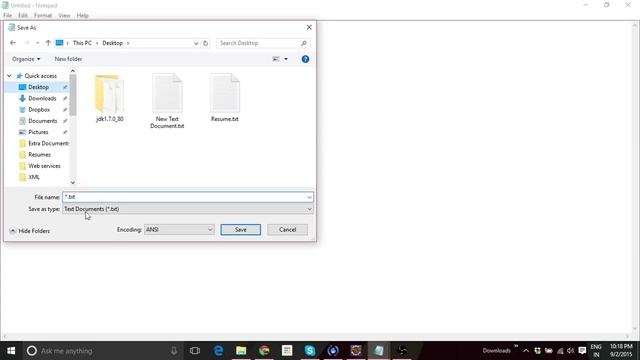The width and height of the screenshot is (640, 360).
Task: Click navigation pane scroll down arrow
Action: (73, 183)
